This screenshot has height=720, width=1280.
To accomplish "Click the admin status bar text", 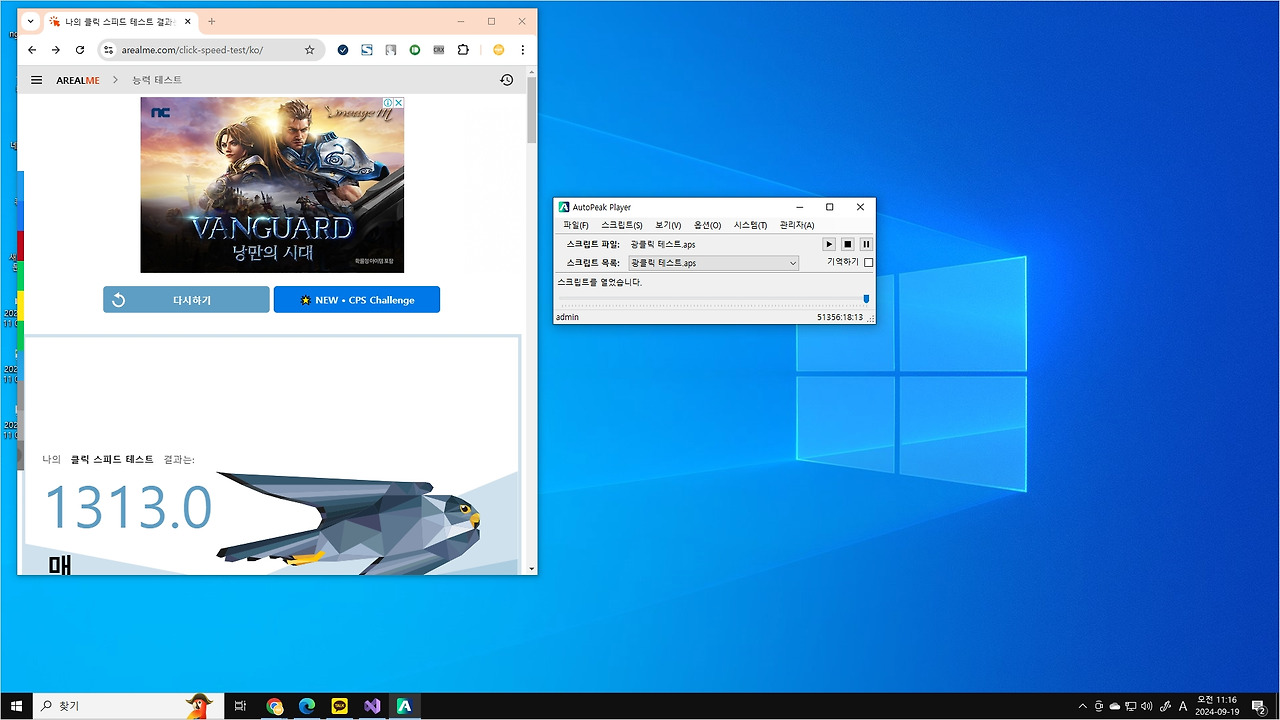I will pos(569,317).
